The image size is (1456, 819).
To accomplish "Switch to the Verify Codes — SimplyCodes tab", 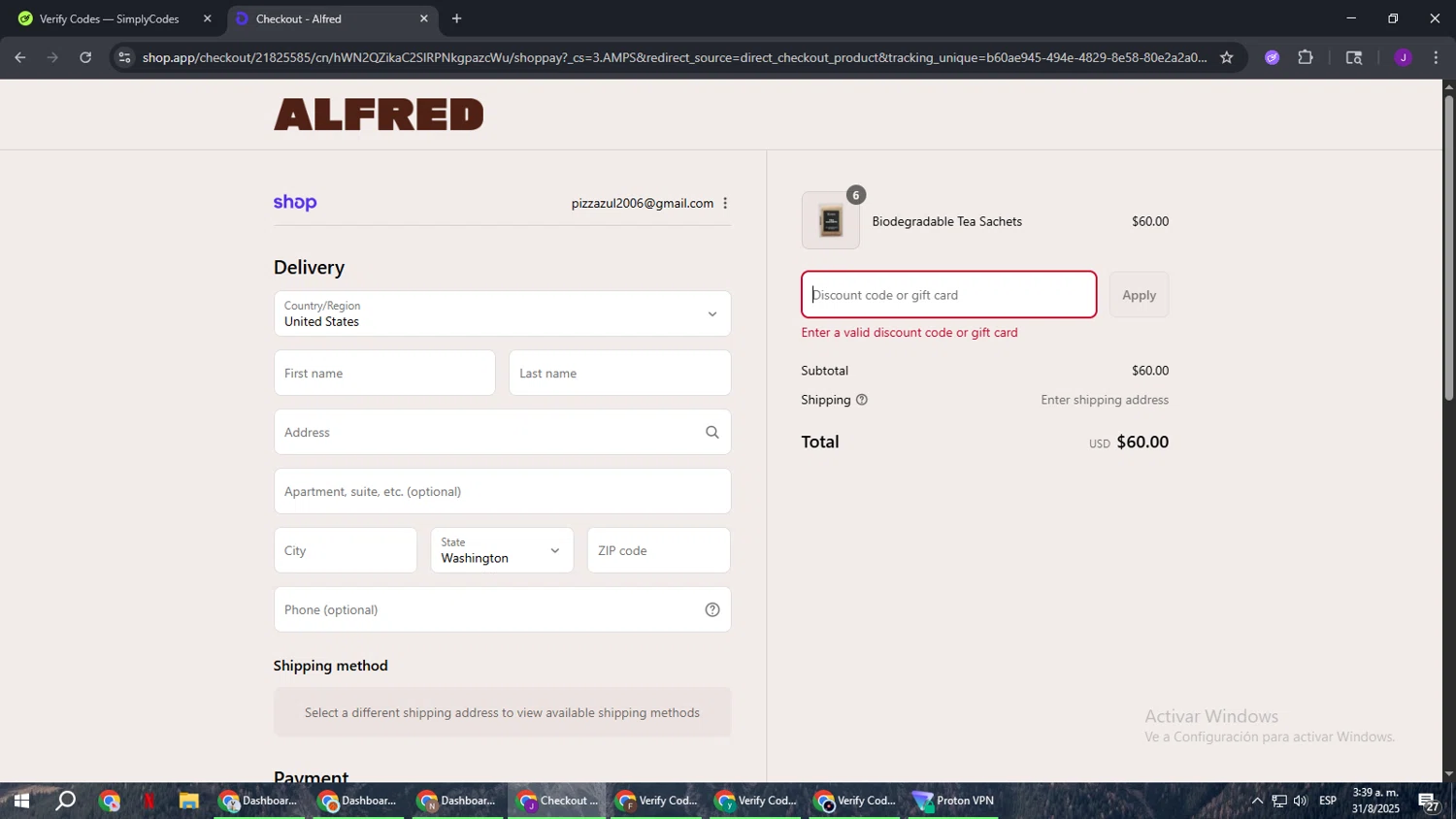I will click(109, 18).
